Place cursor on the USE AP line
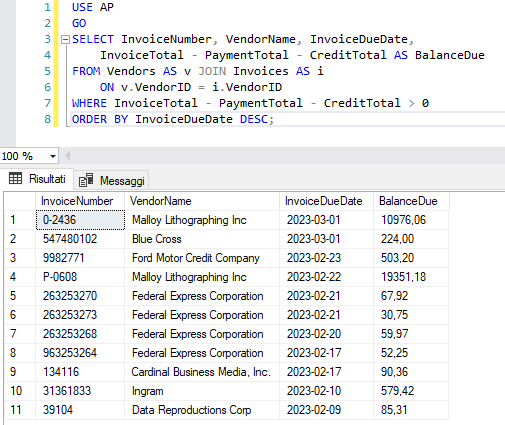 [x=93, y=7]
